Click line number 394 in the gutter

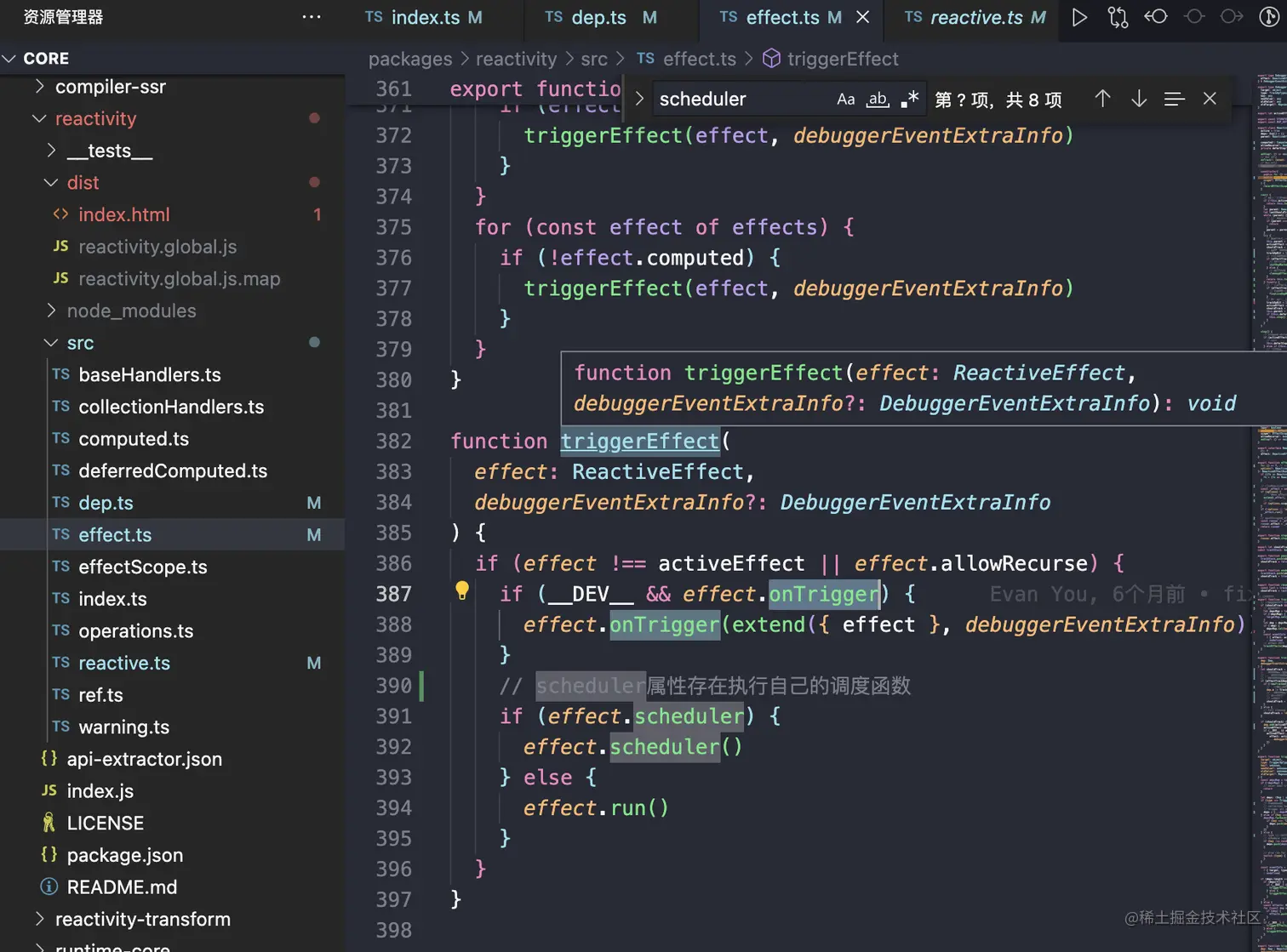coord(393,807)
